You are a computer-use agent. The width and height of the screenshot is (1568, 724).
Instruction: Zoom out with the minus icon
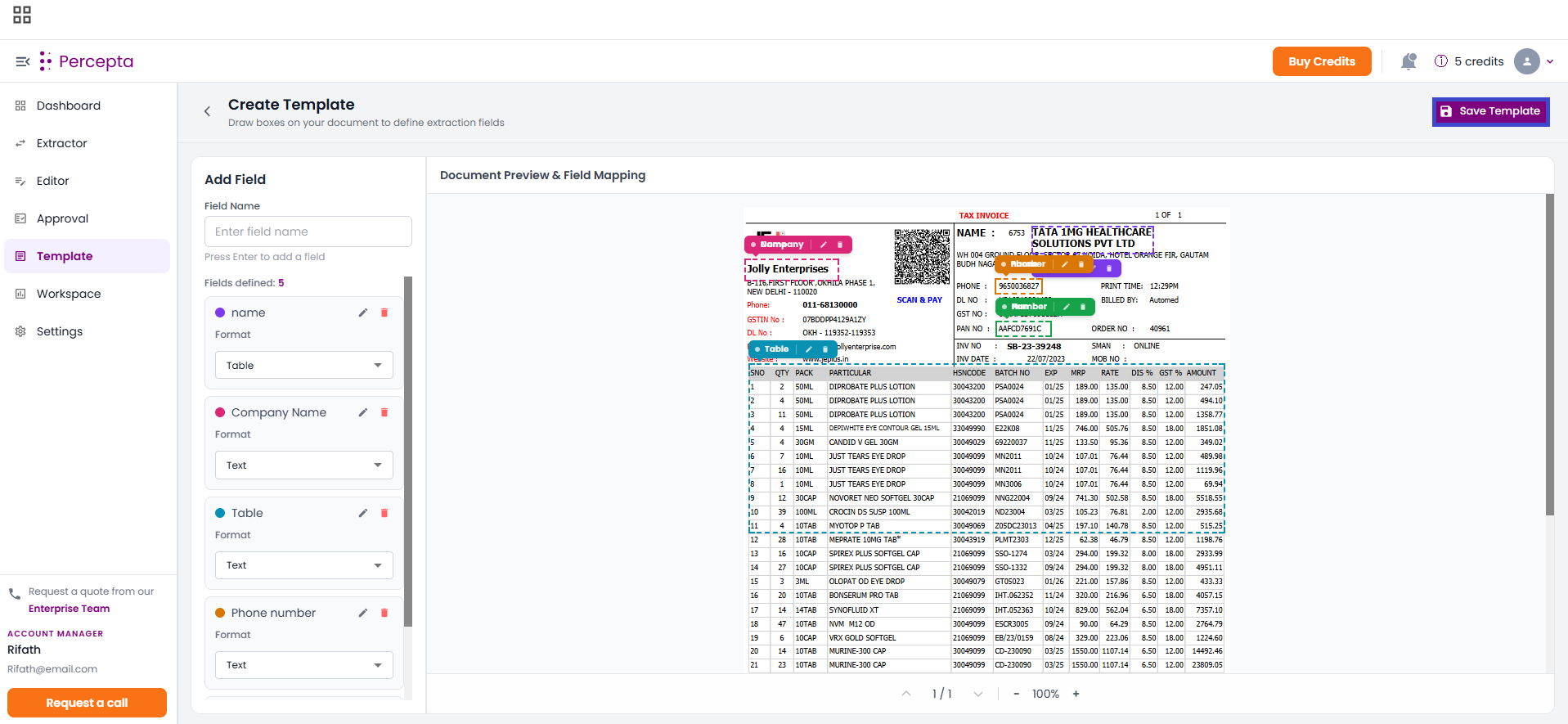click(x=1017, y=694)
